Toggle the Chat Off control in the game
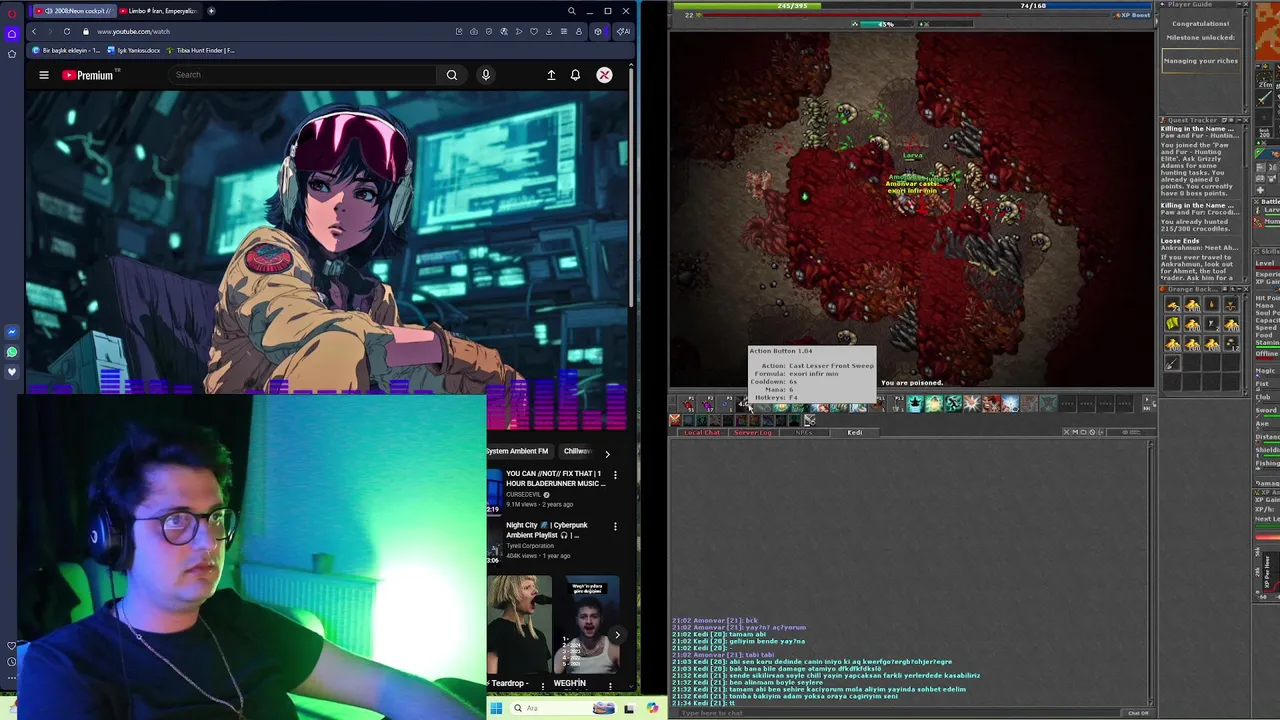This screenshot has height=720, width=1280. coord(1138,713)
